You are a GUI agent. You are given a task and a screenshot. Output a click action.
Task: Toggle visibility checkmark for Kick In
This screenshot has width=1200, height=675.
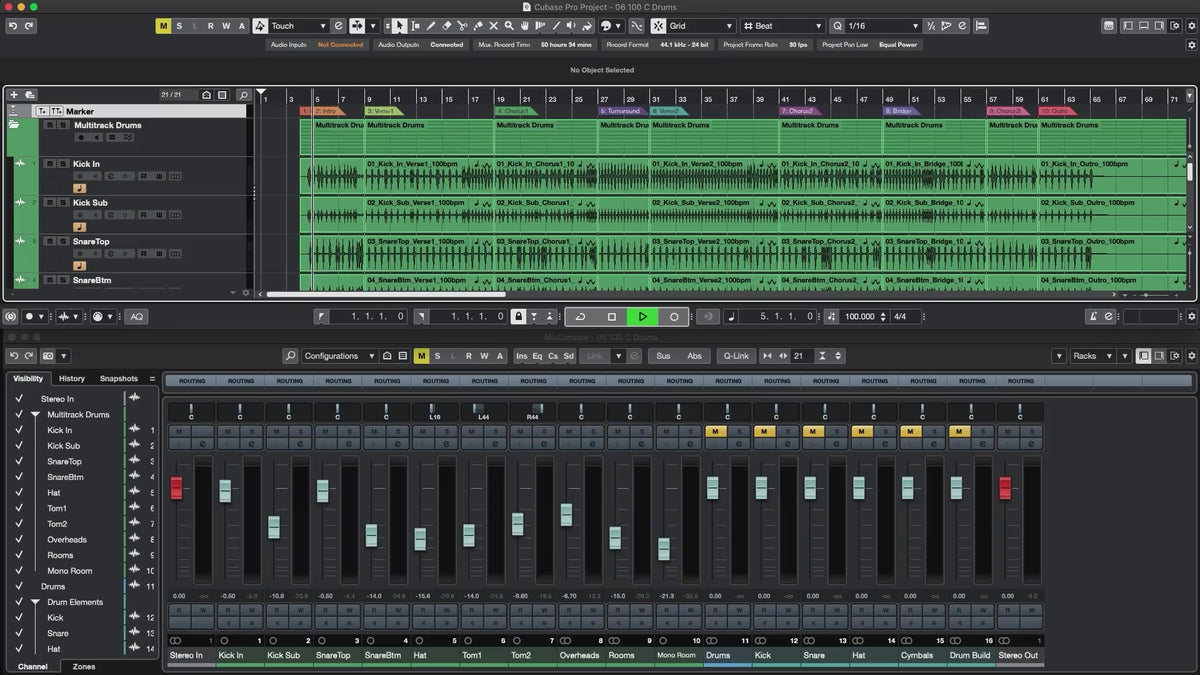coord(18,430)
